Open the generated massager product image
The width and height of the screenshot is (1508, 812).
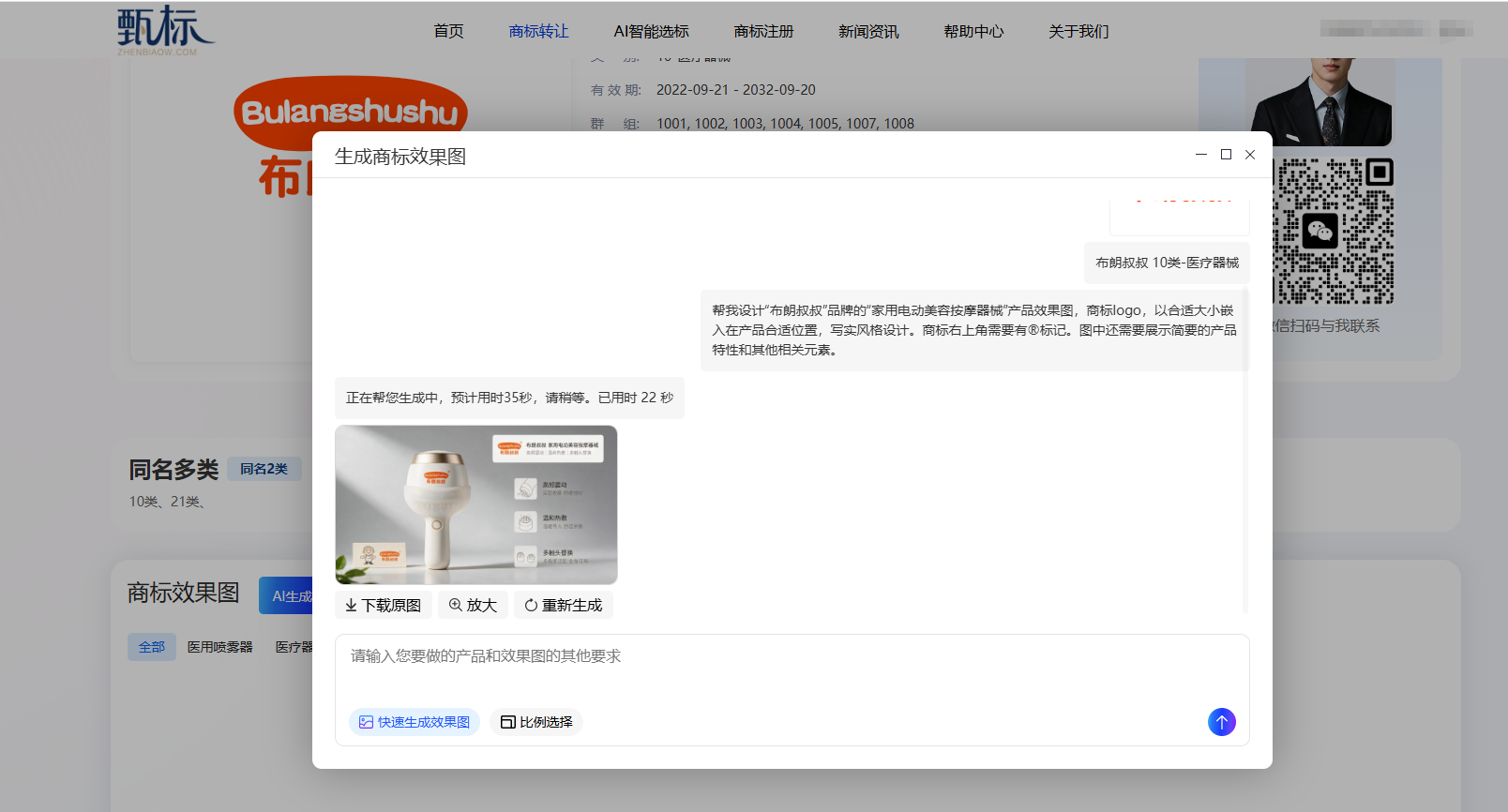pyautogui.click(x=476, y=505)
